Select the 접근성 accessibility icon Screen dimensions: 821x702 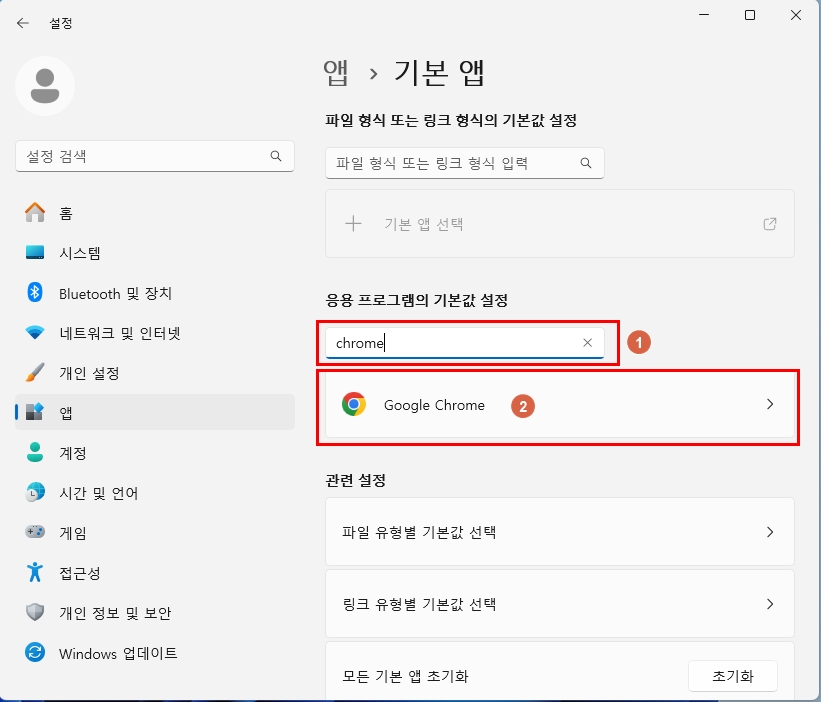(34, 573)
